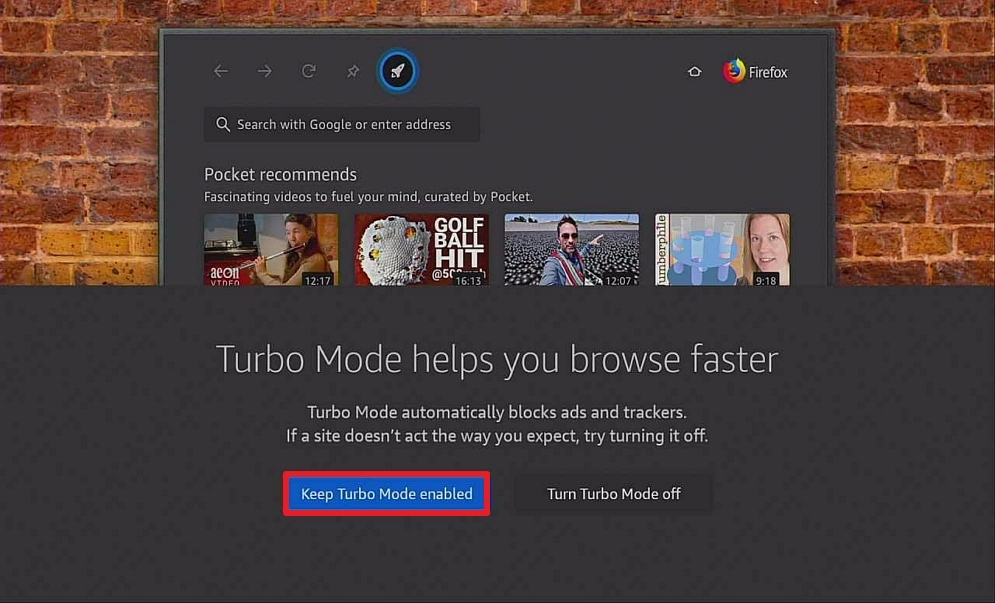Toggle the Turbo Mode rocket icon

coord(397,71)
